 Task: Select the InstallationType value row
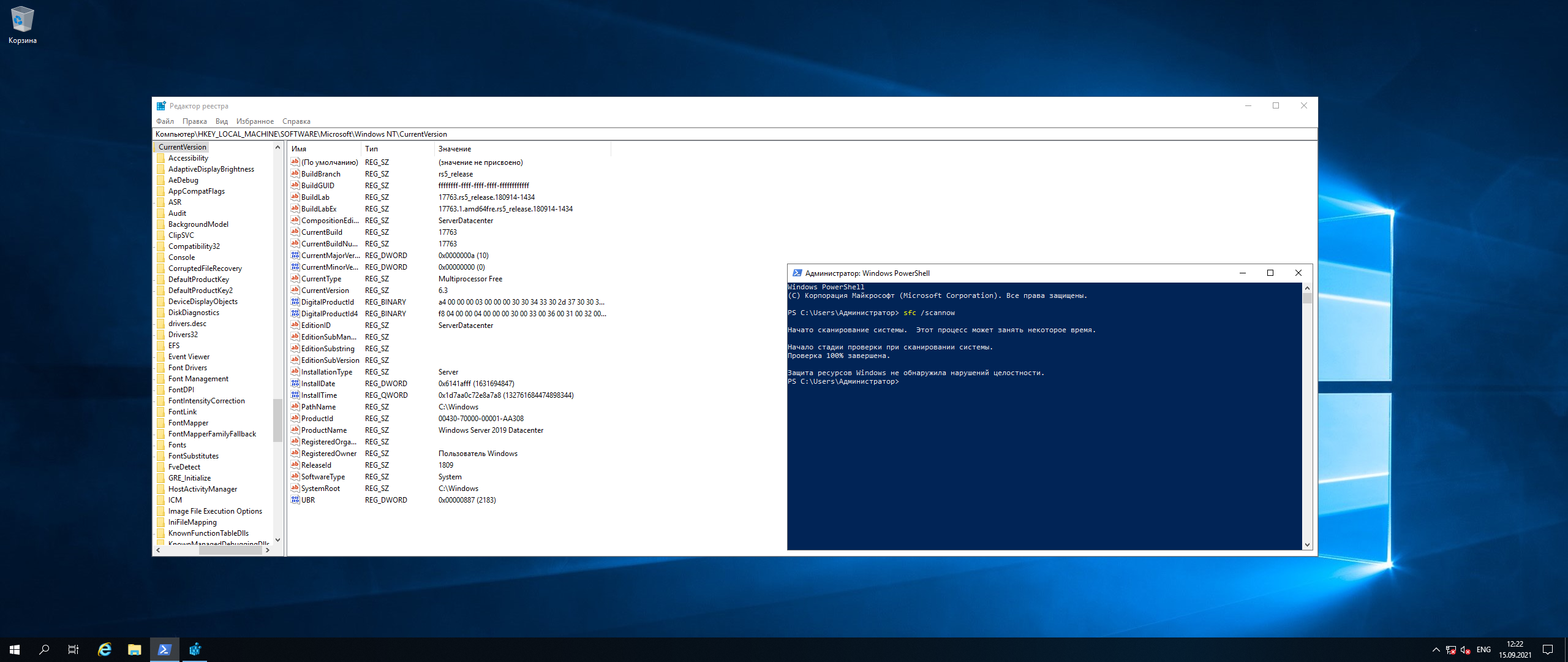(x=450, y=372)
